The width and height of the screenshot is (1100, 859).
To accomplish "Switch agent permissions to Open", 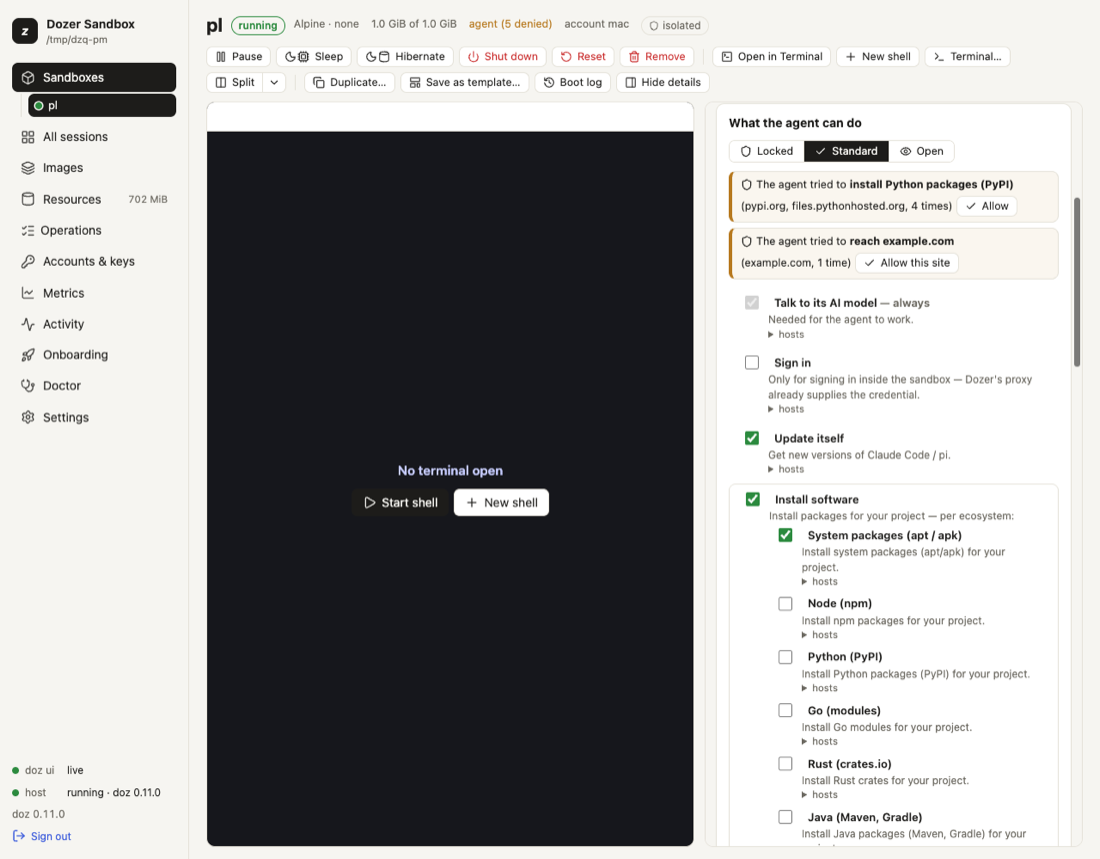I will click(x=922, y=151).
